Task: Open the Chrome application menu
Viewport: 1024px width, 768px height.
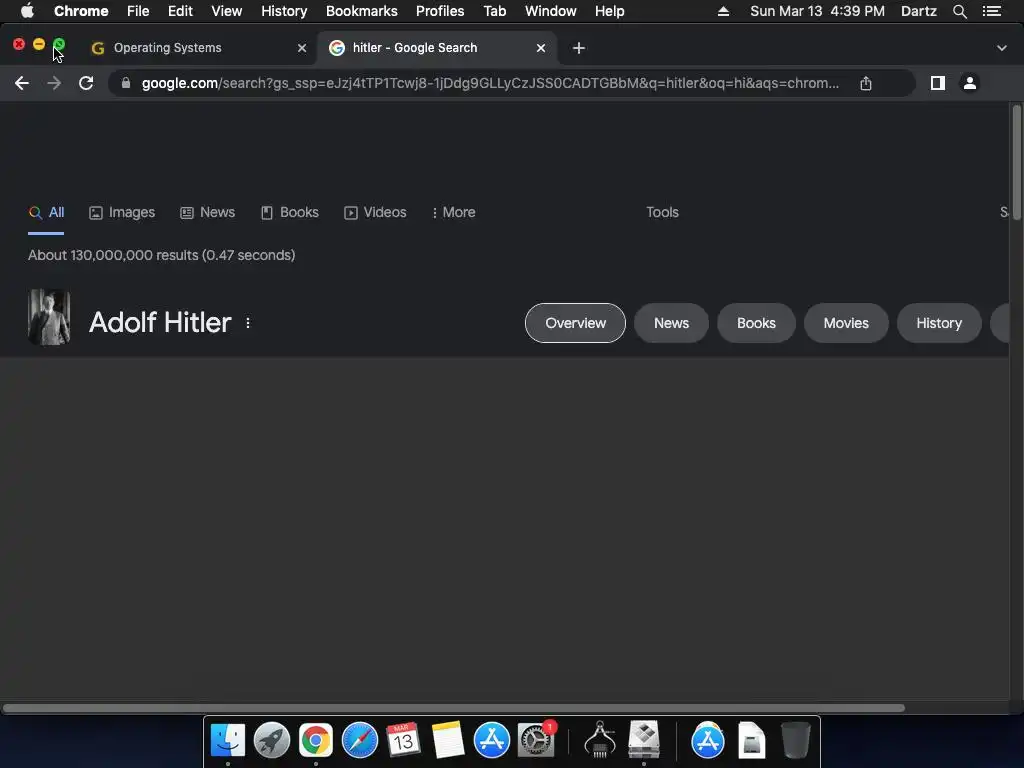Action: (x=81, y=11)
